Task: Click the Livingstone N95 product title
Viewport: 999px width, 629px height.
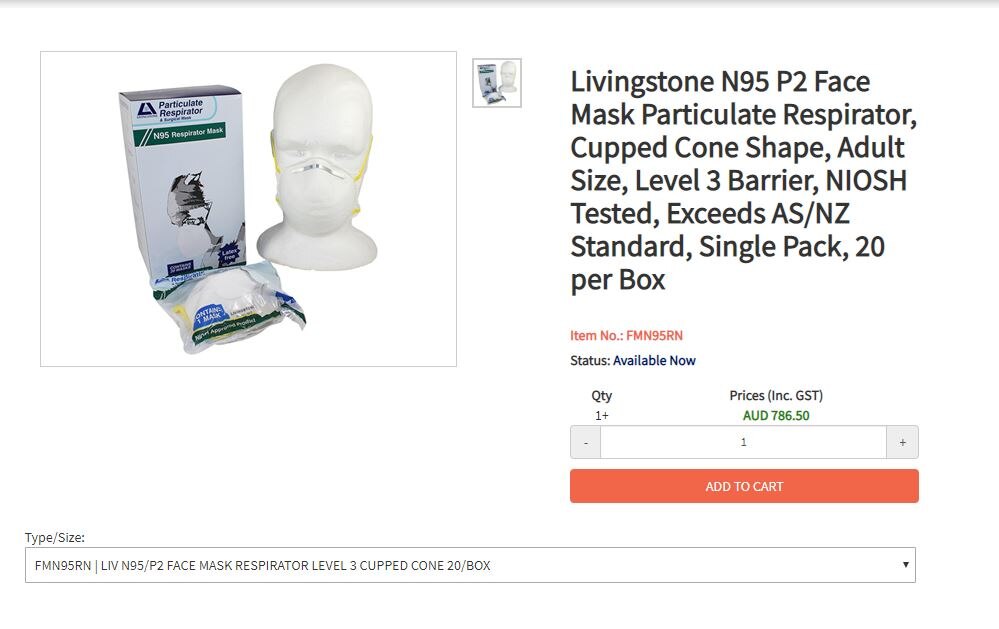Action: [x=743, y=180]
